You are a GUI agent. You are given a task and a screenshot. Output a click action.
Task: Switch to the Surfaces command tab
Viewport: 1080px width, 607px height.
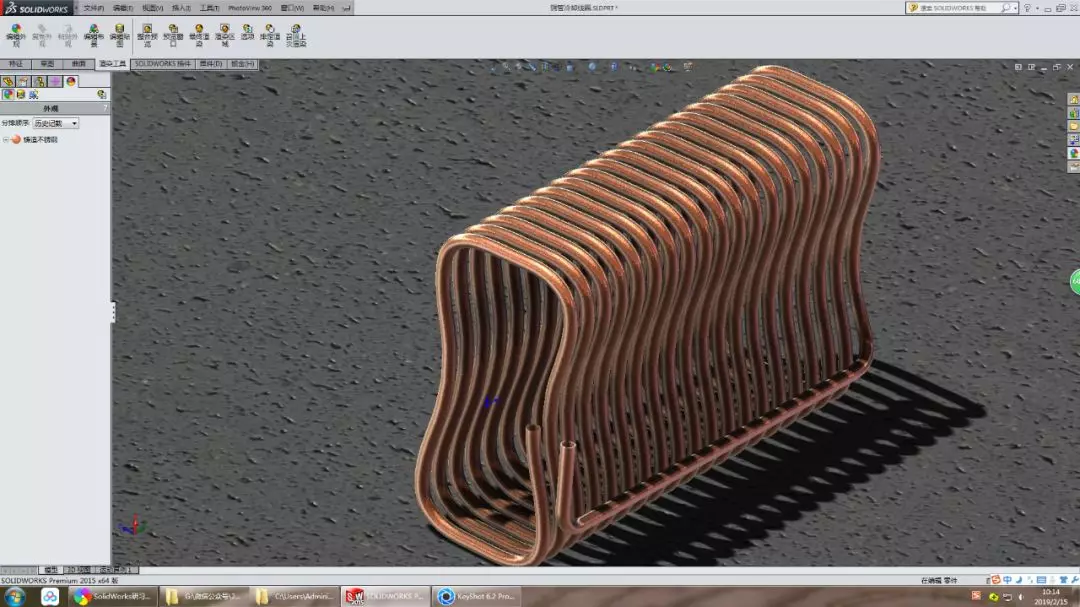click(x=79, y=64)
